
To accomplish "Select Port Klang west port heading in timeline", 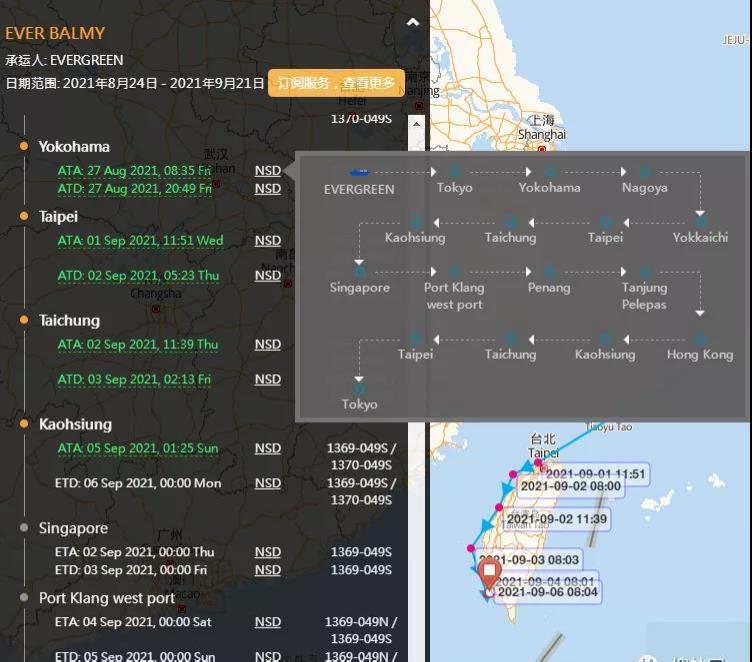I will pyautogui.click(x=106, y=598).
